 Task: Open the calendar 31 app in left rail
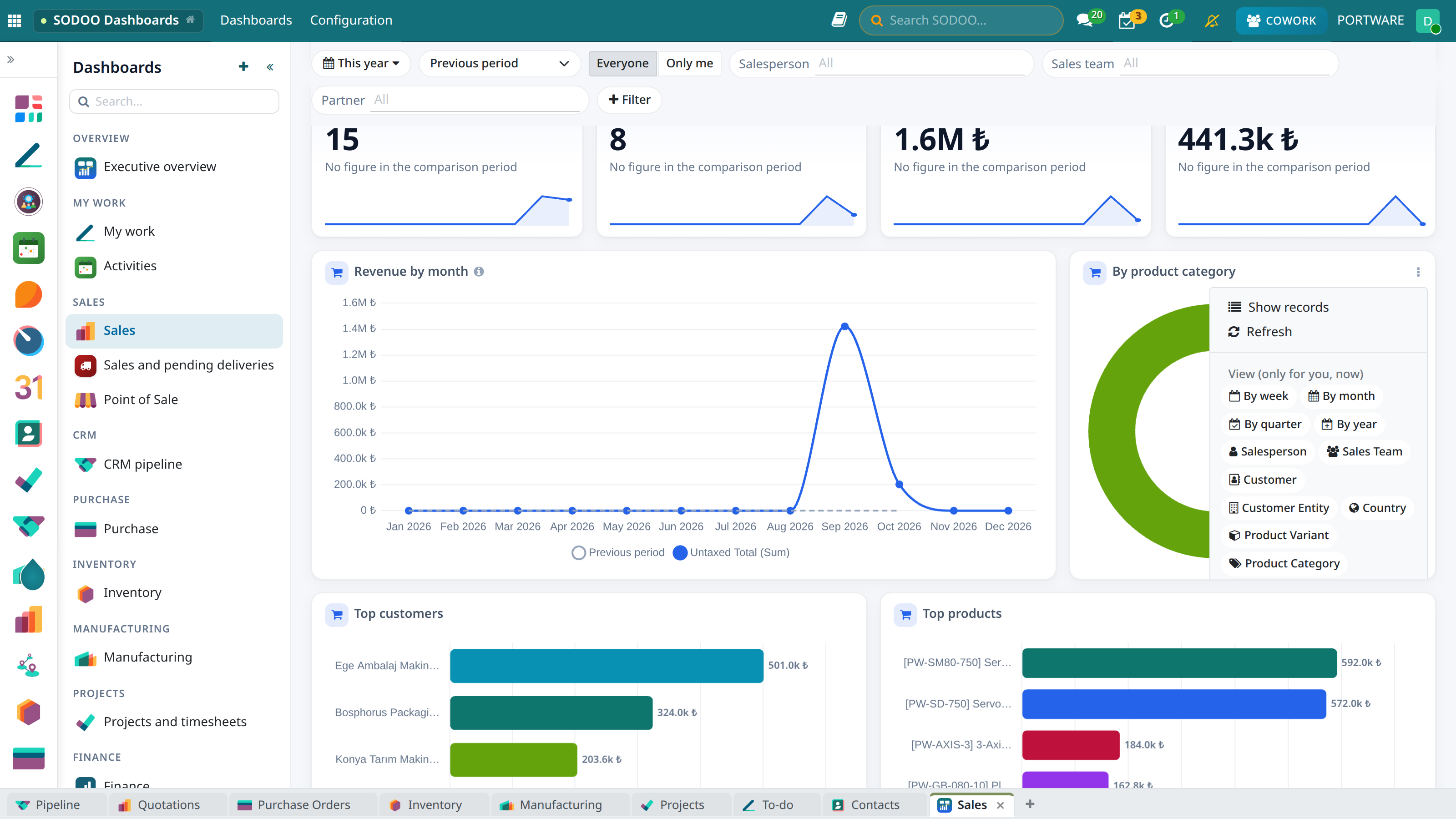pyautogui.click(x=28, y=387)
